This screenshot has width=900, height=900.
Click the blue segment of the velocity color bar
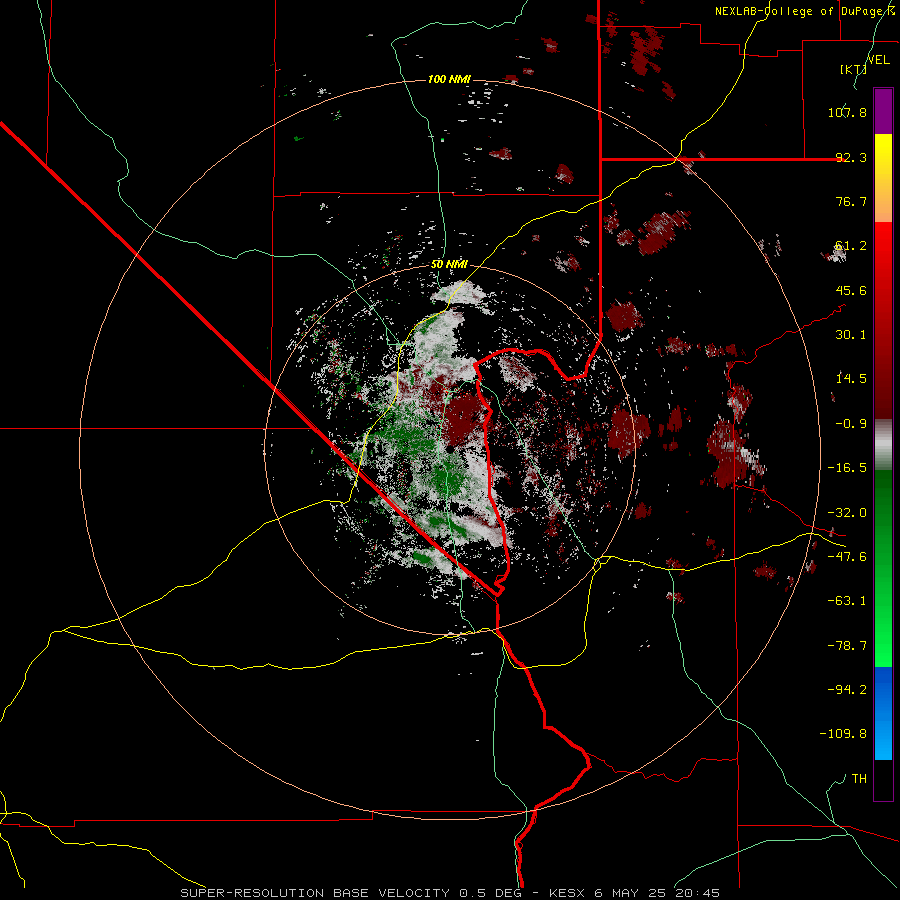(883, 713)
